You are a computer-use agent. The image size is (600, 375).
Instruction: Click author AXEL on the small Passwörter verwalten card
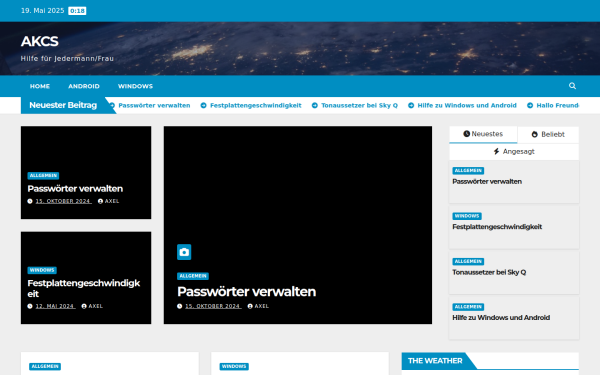112,201
